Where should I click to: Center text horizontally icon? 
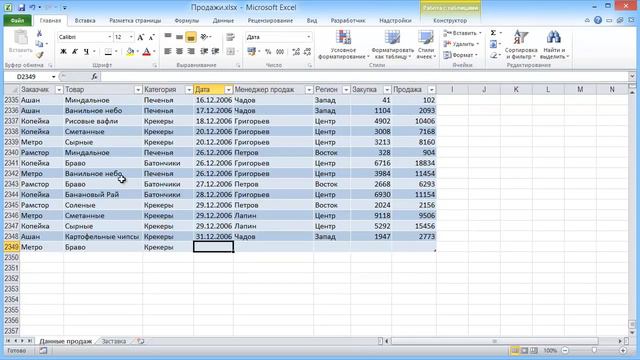click(179, 51)
